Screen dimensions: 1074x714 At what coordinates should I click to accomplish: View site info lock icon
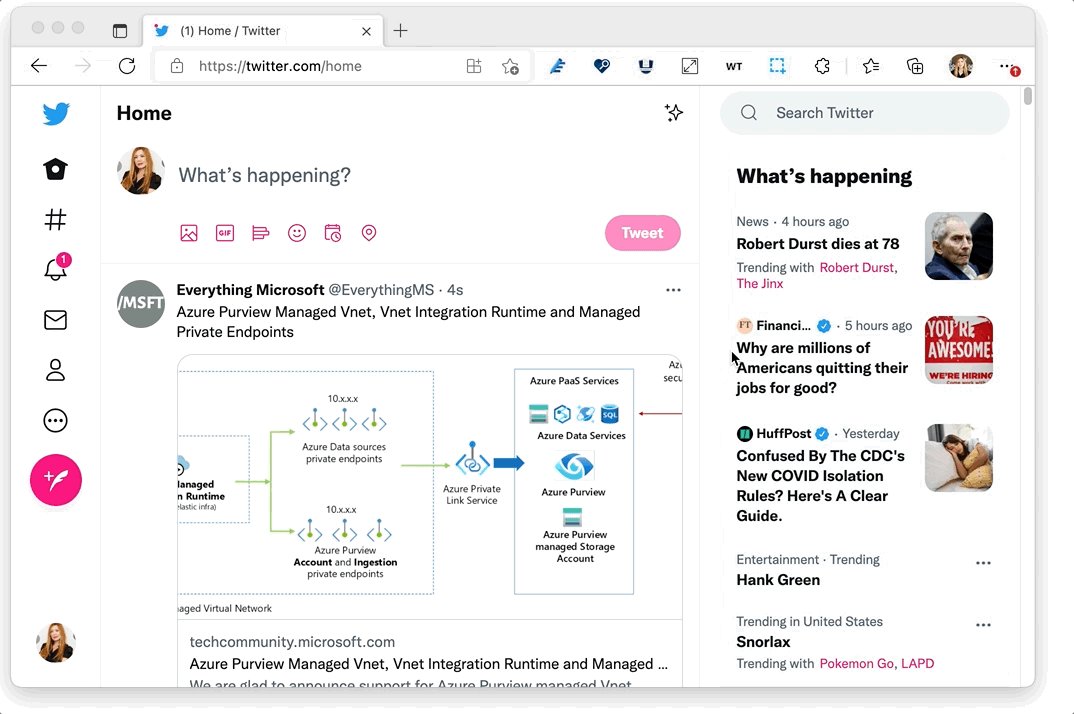(177, 66)
